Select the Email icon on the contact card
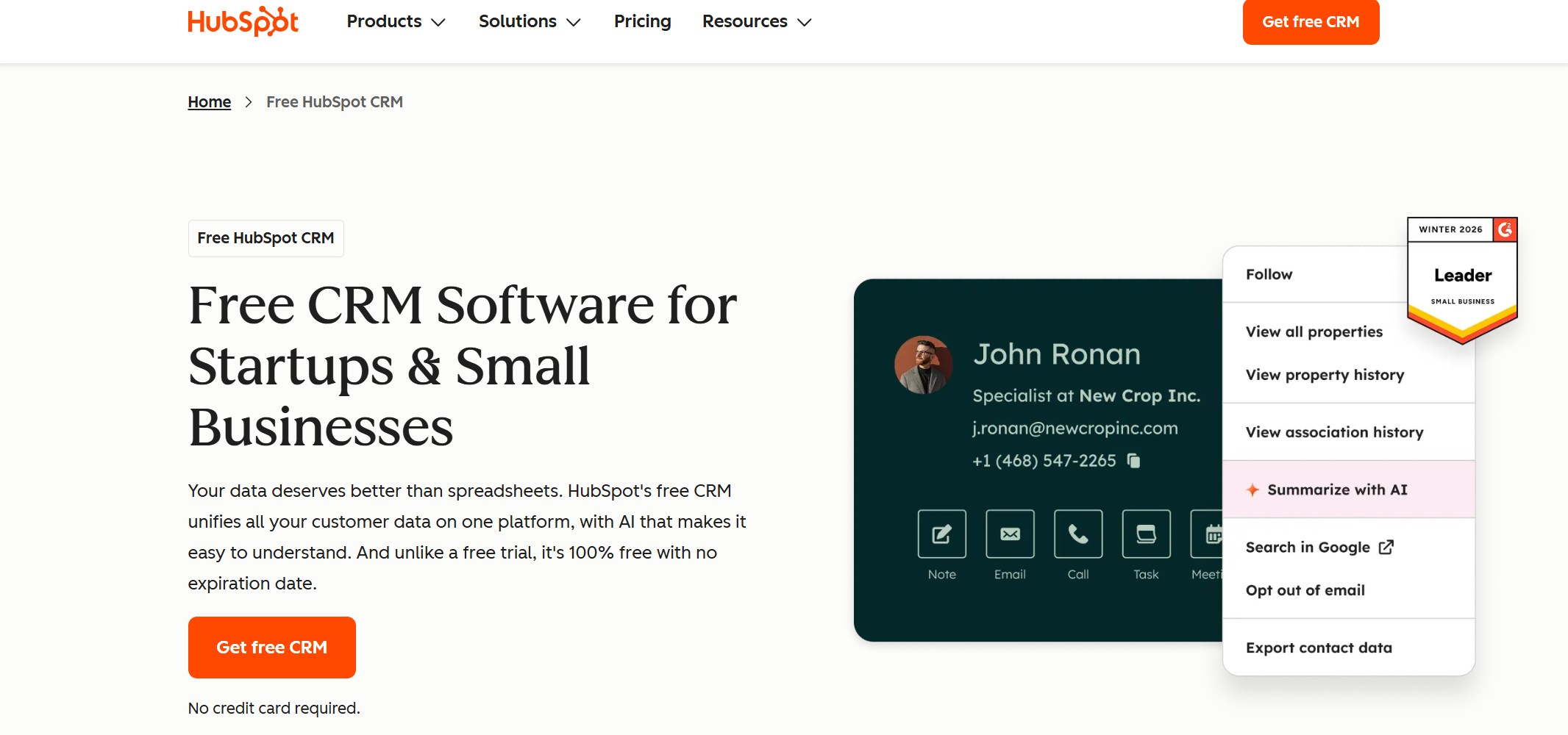 pos(1009,534)
